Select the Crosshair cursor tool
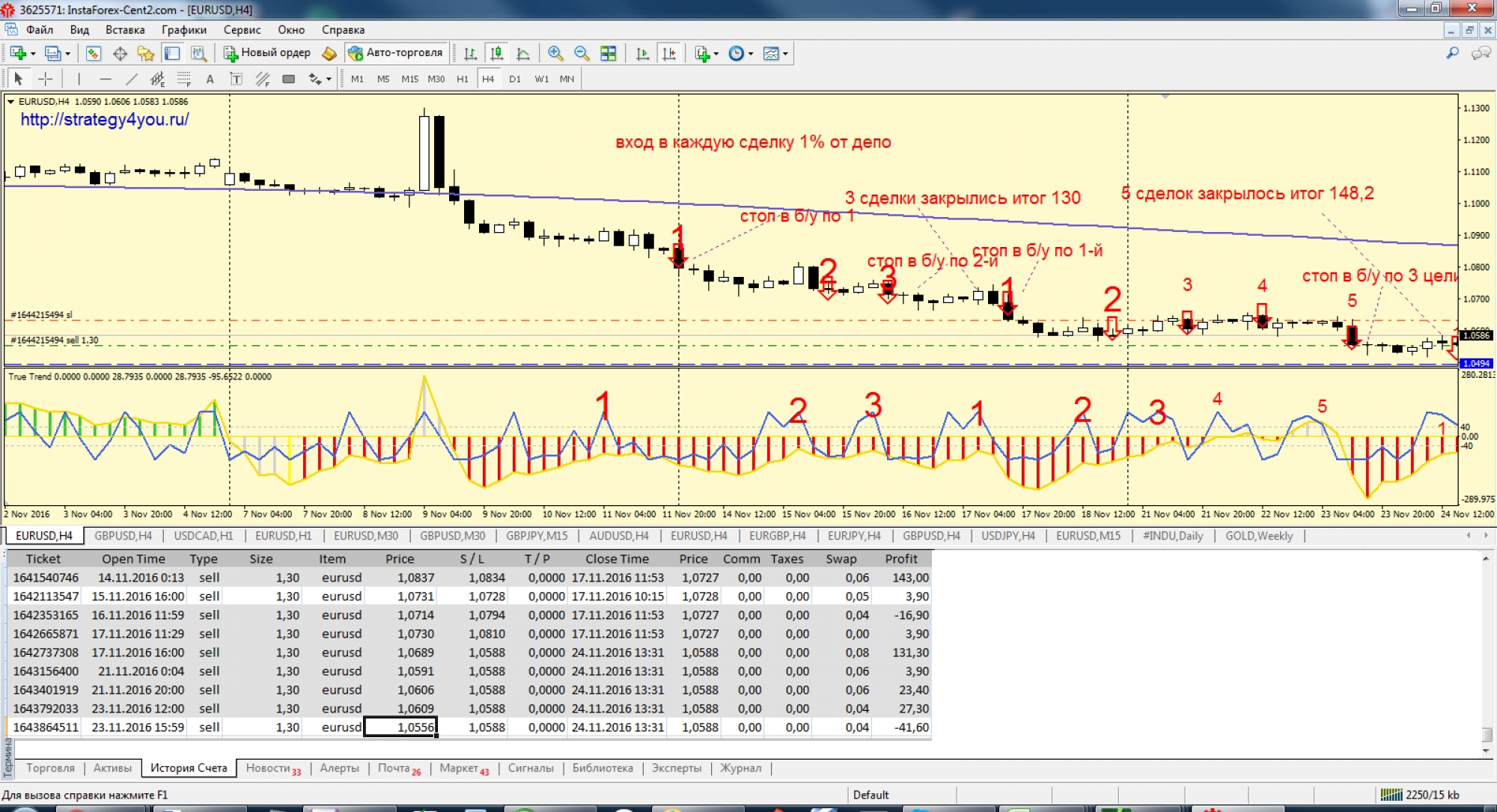The image size is (1497, 812). click(x=46, y=79)
